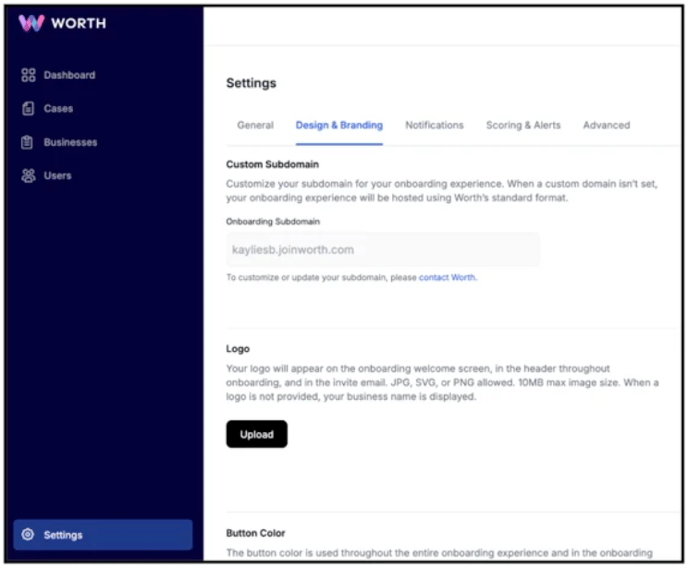Click the Worth logo icon
The width and height of the screenshot is (688, 568).
click(x=31, y=23)
